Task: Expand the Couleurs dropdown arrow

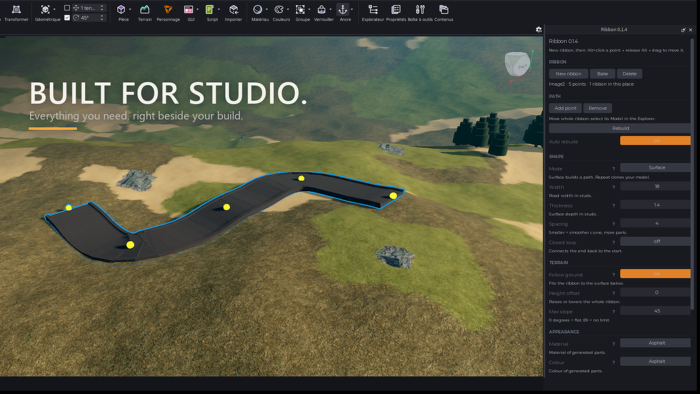Action: click(x=288, y=9)
